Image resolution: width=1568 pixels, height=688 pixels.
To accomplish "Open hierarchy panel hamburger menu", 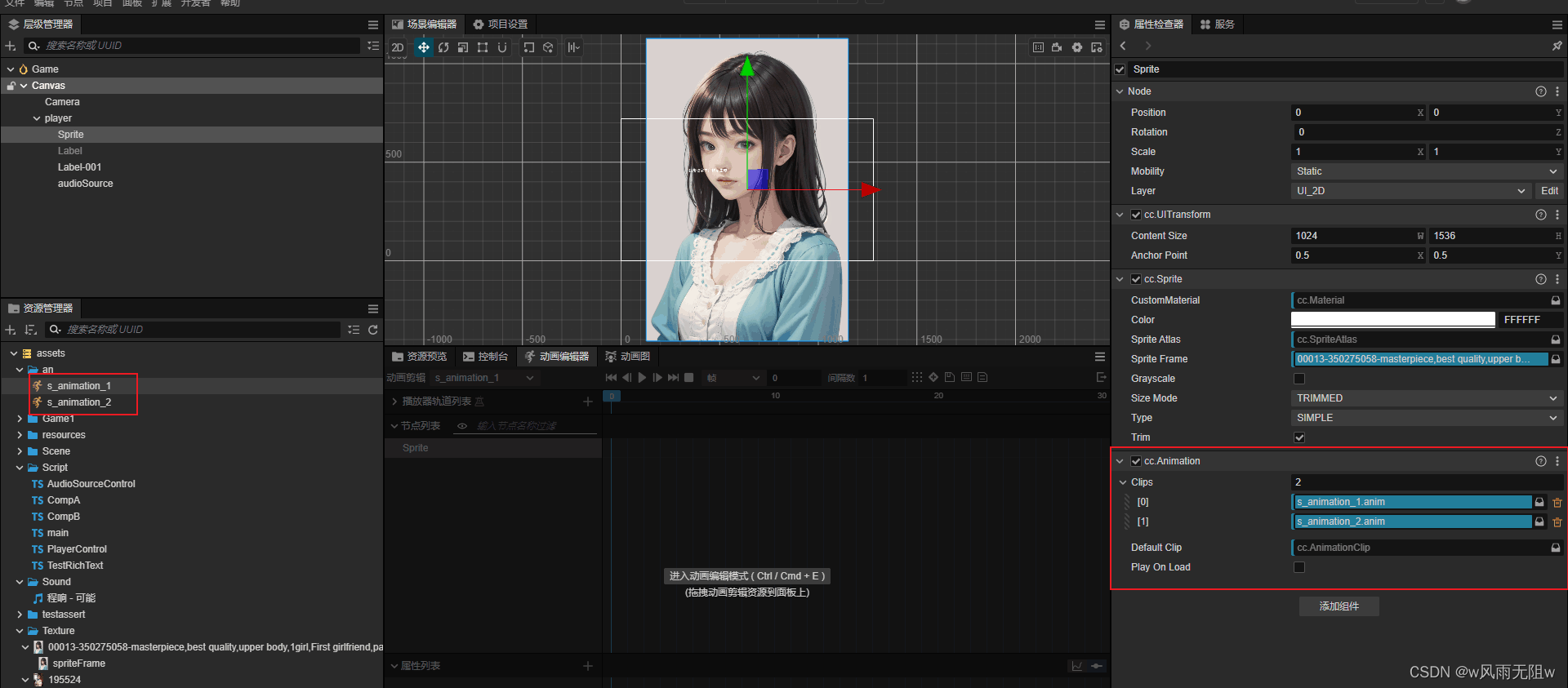I will pos(373,24).
